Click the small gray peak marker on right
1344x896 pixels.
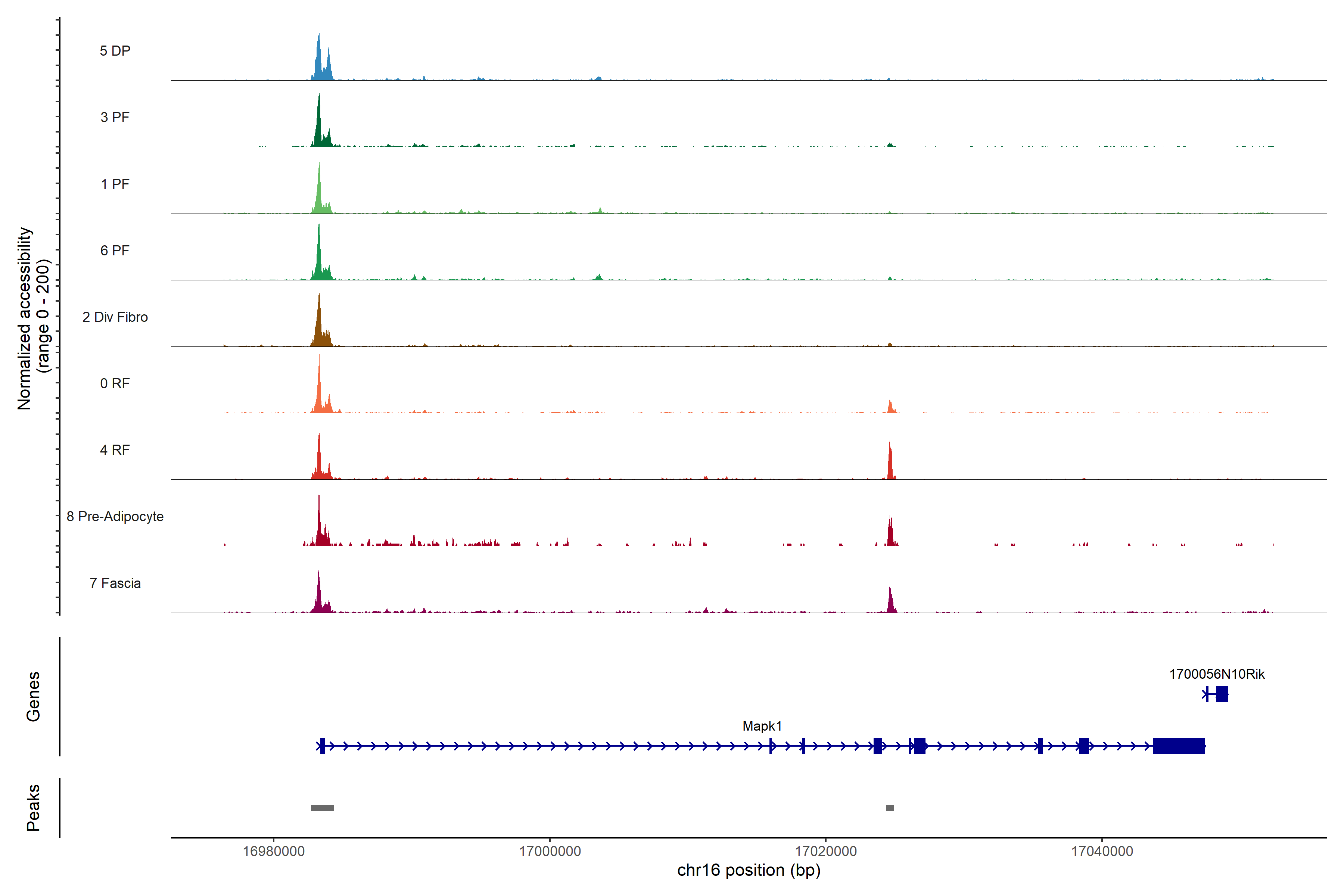click(890, 808)
